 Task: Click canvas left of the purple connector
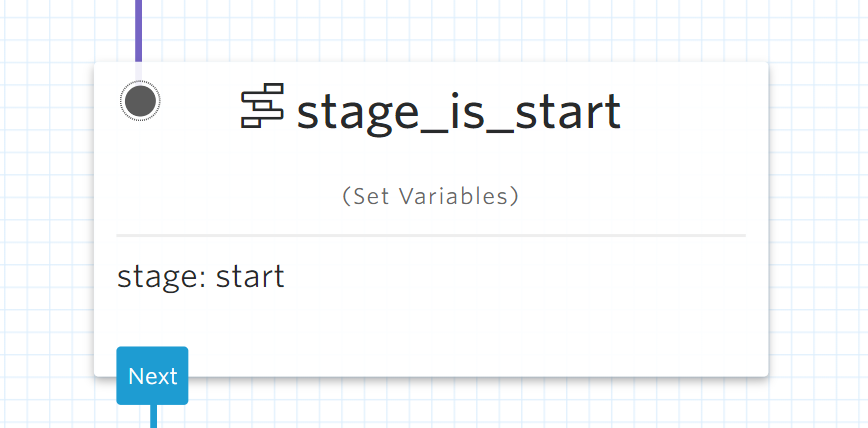(x=60, y=28)
